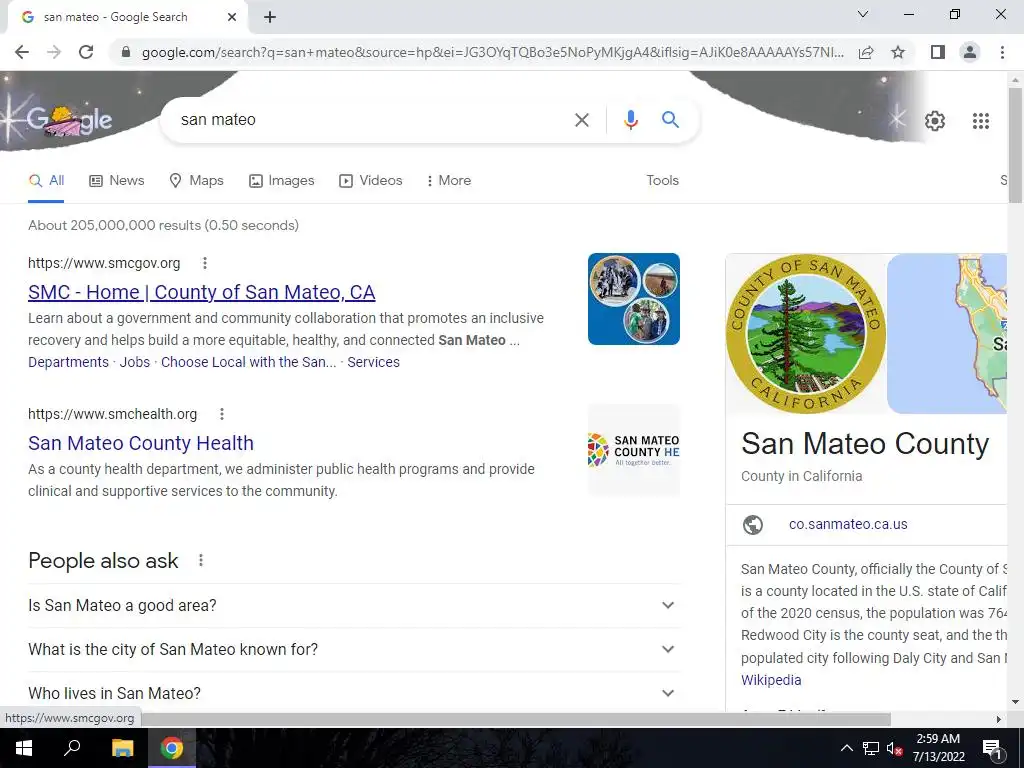Visit co.sanmateo.ca.us website link
This screenshot has width=1024, height=768.
[848, 524]
